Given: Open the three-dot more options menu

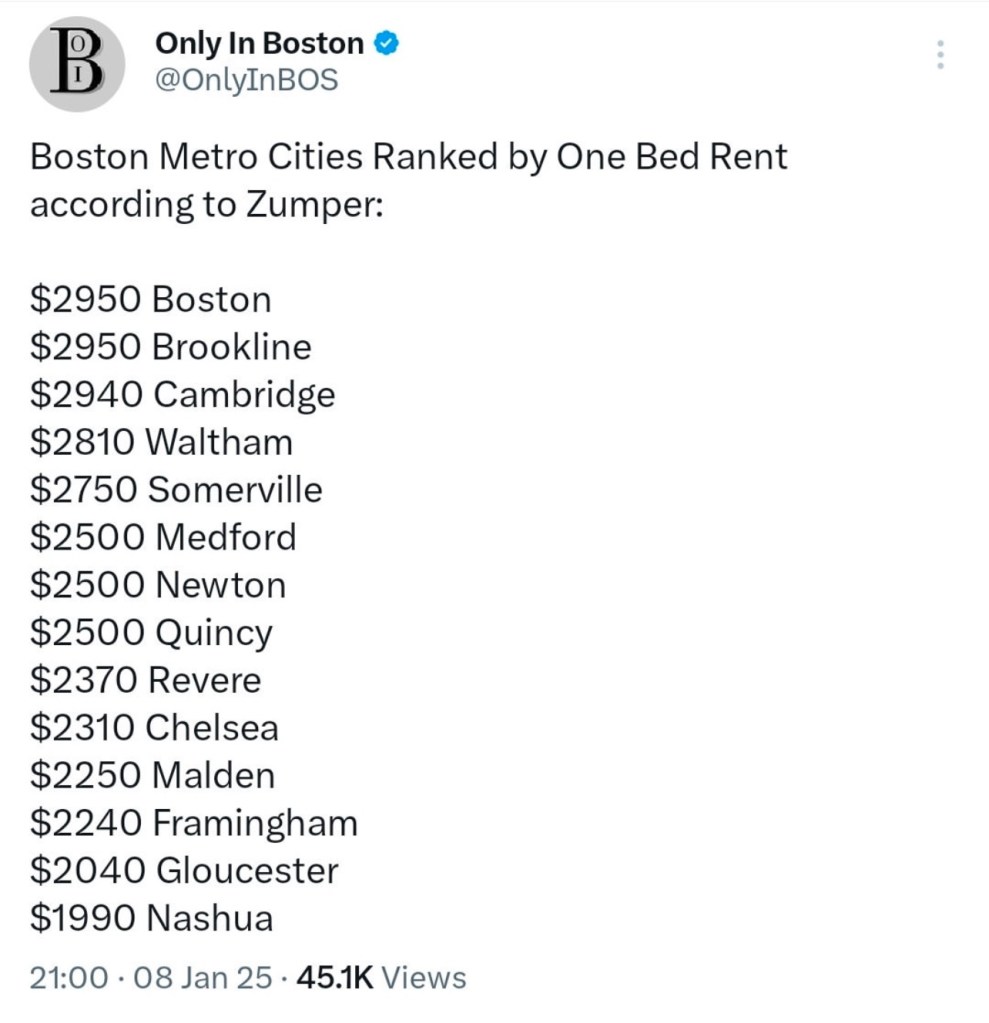Looking at the screenshot, I should click(939, 54).
